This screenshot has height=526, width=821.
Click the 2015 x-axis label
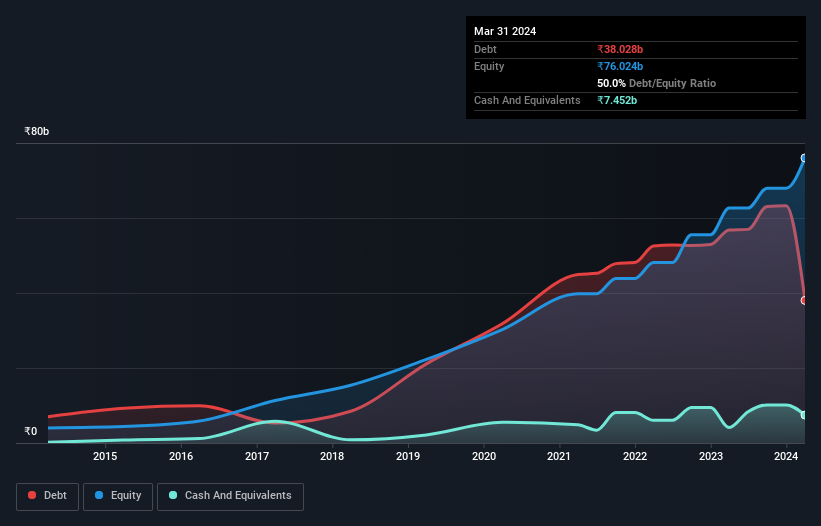click(x=105, y=456)
